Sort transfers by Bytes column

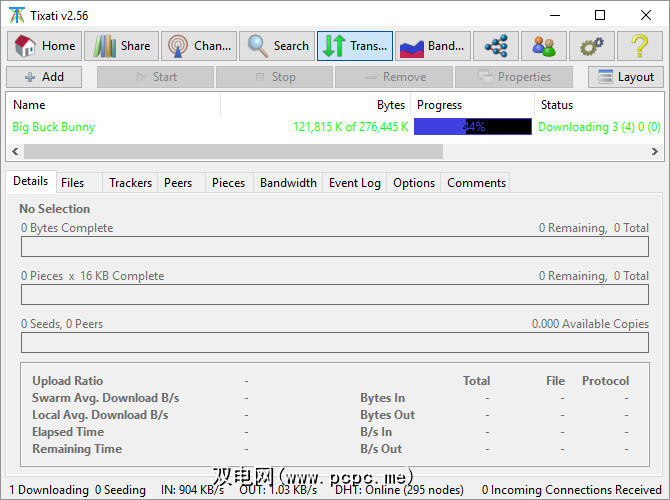[315, 105]
